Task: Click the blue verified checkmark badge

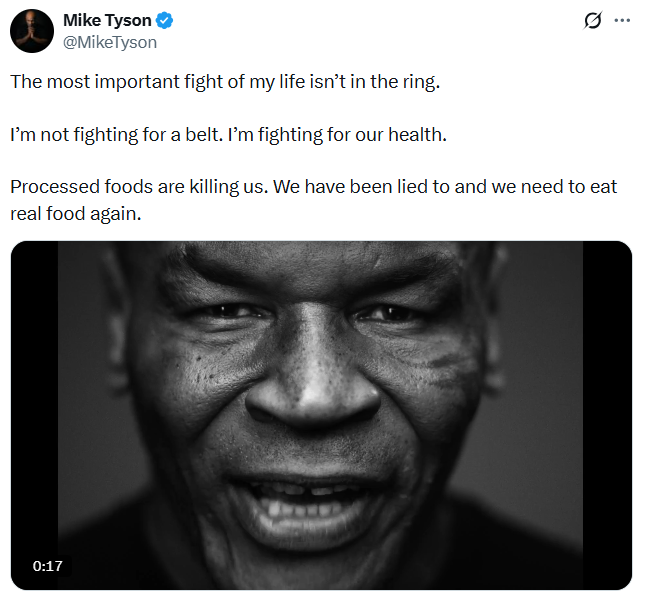Action: 165,20
